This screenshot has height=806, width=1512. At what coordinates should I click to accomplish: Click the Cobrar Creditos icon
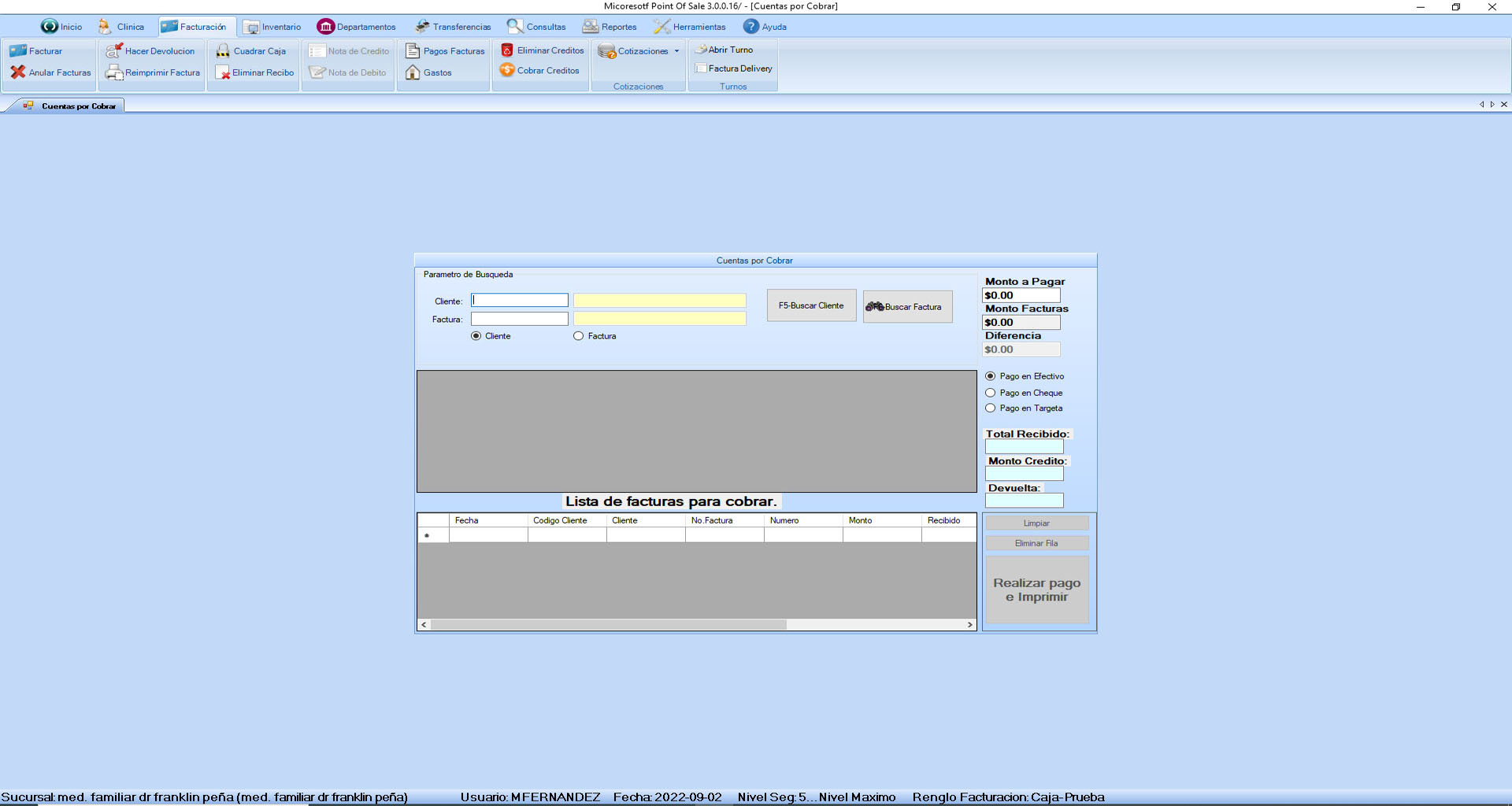point(507,70)
